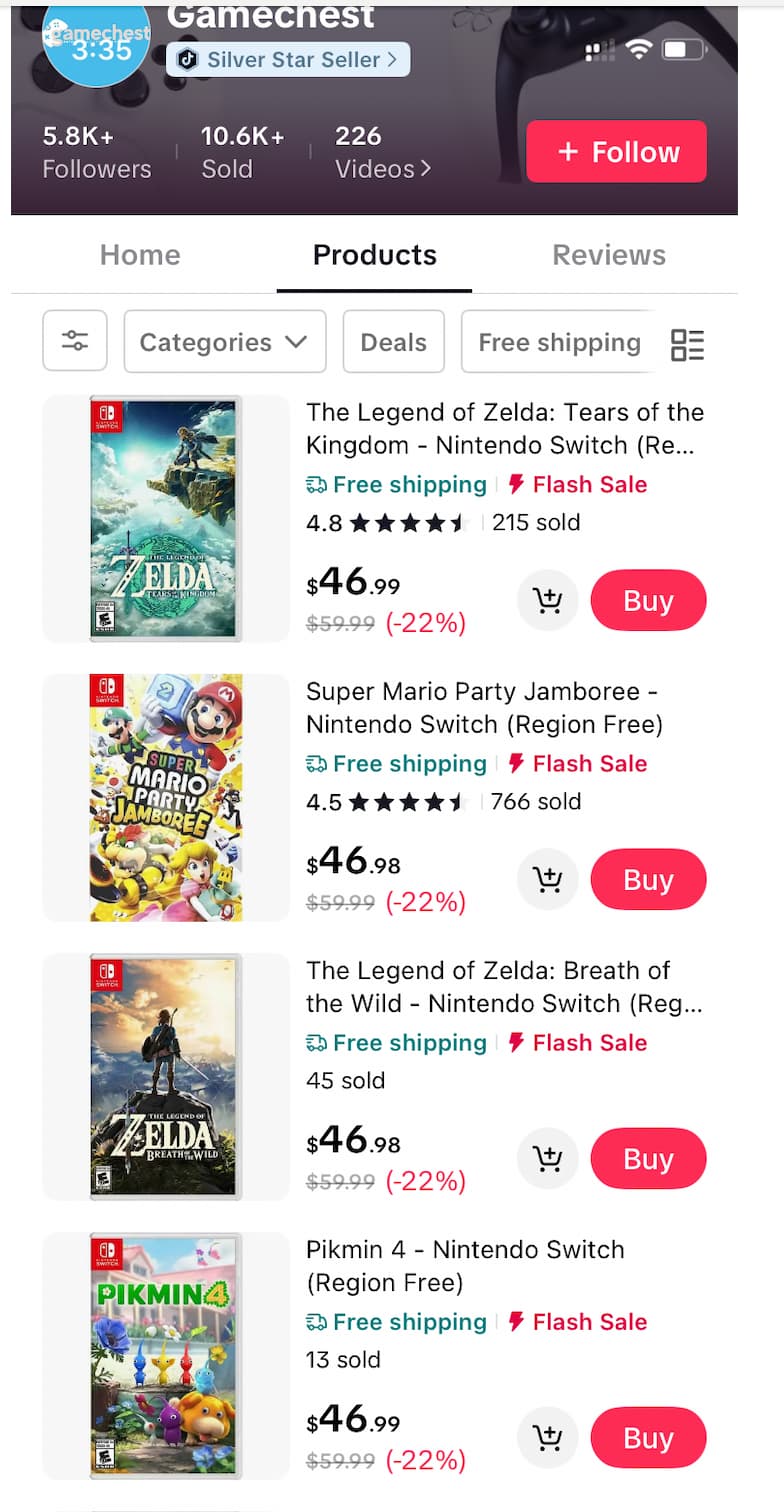Buy Super Mario Party Jamboree
This screenshot has width=784, height=1512.
[648, 880]
